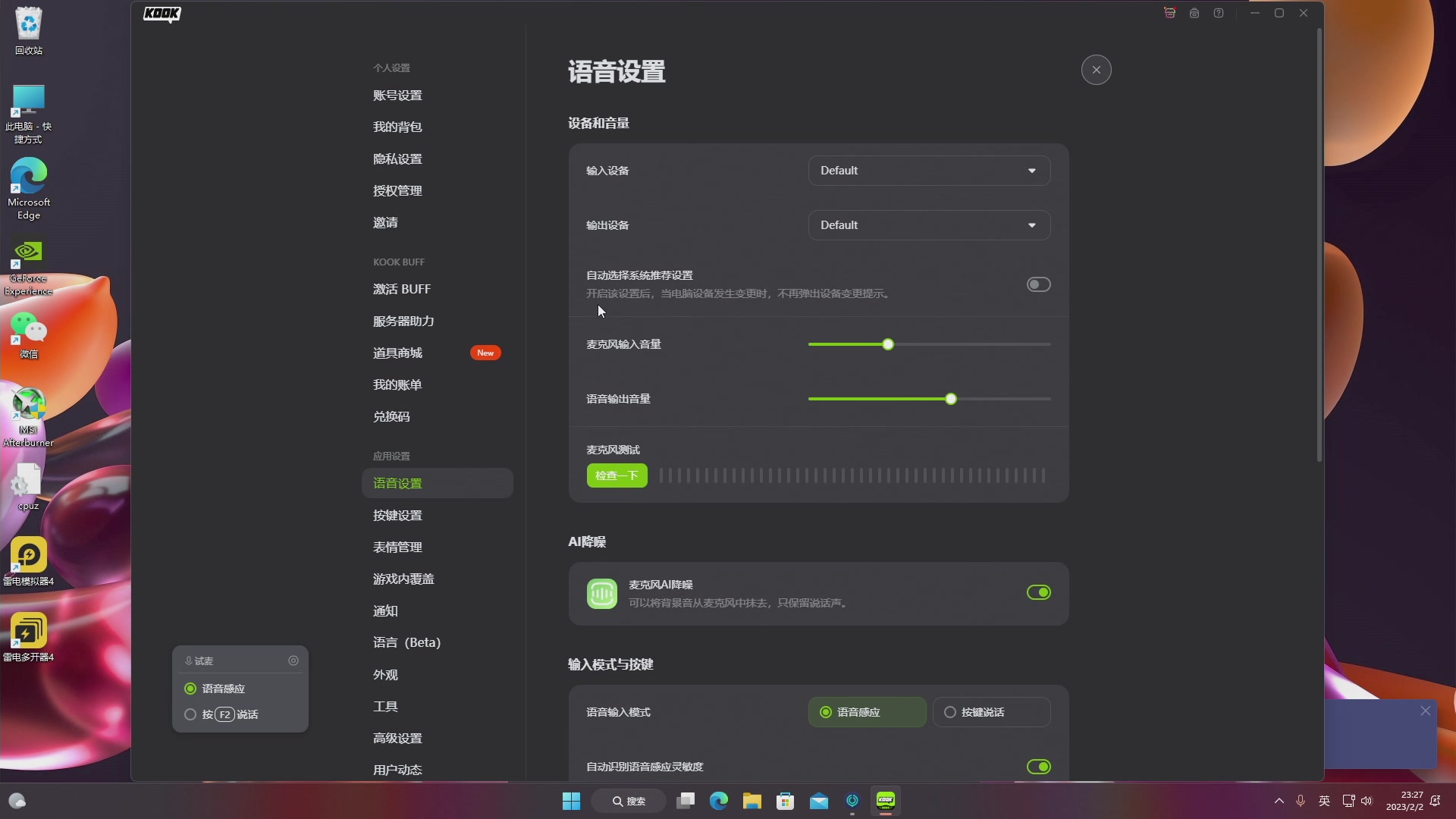Adjust the 语音输出音量 slider handle
The image size is (1456, 819).
[x=951, y=399]
